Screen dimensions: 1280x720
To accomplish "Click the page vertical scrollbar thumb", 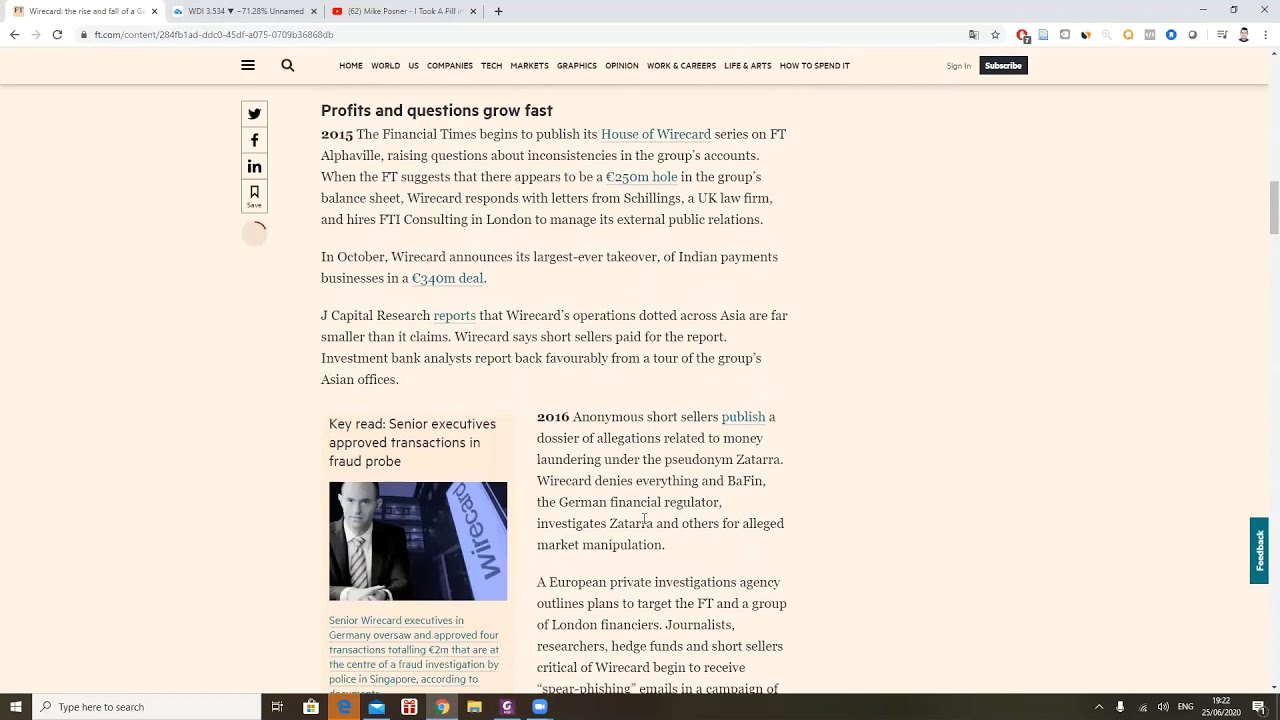I will click(x=1273, y=208).
